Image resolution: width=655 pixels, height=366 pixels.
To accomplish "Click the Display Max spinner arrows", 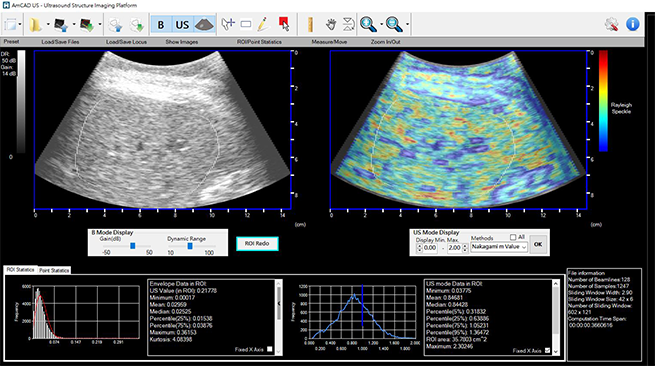I will pos(465,248).
